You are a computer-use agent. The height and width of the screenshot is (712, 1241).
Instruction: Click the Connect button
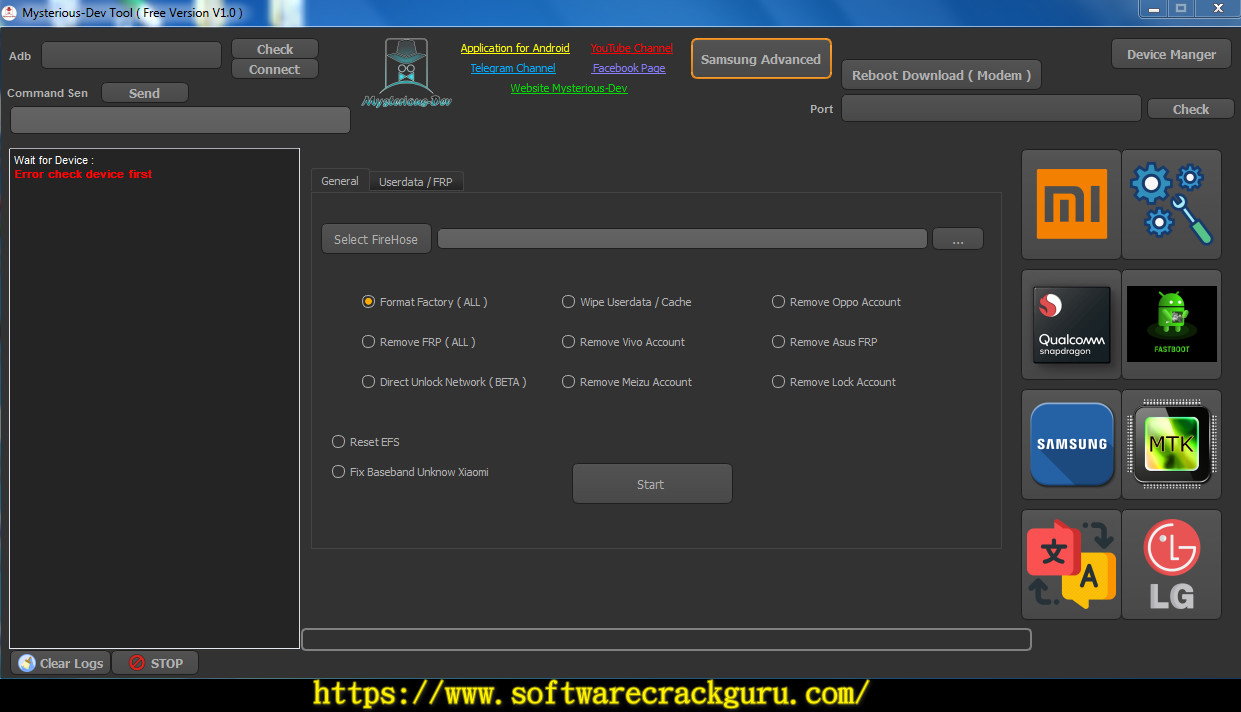click(x=275, y=69)
